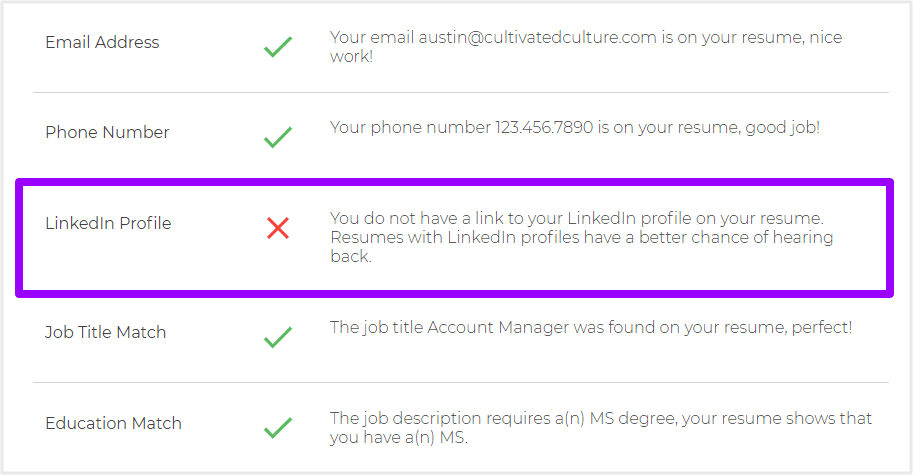The height and width of the screenshot is (475, 913).
Task: Click the green checkmark beside Email Address
Action: coord(278,47)
